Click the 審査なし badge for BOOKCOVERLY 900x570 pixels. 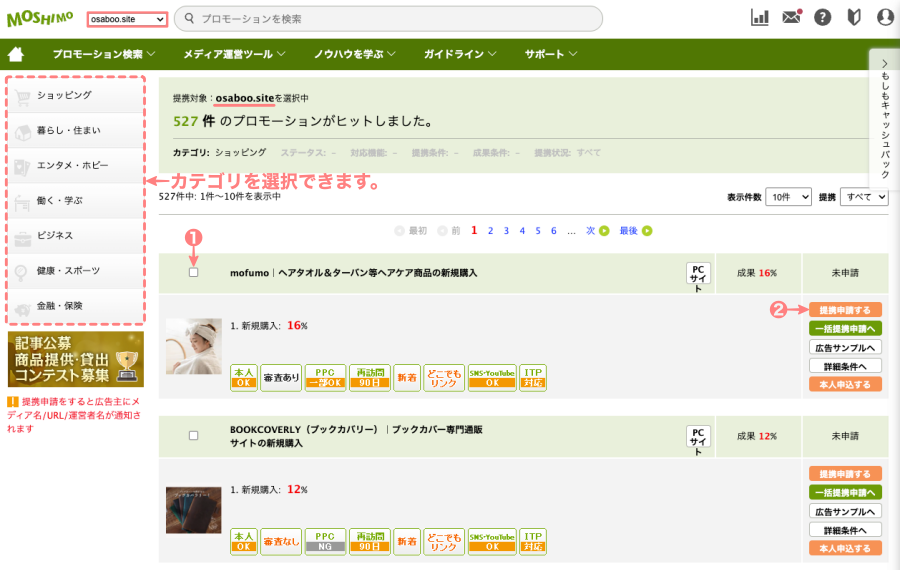[281, 541]
